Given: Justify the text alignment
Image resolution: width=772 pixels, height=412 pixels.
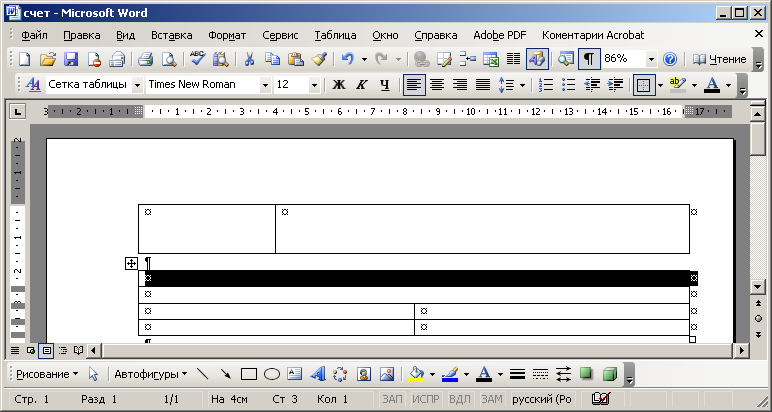Looking at the screenshot, I should coord(483,85).
